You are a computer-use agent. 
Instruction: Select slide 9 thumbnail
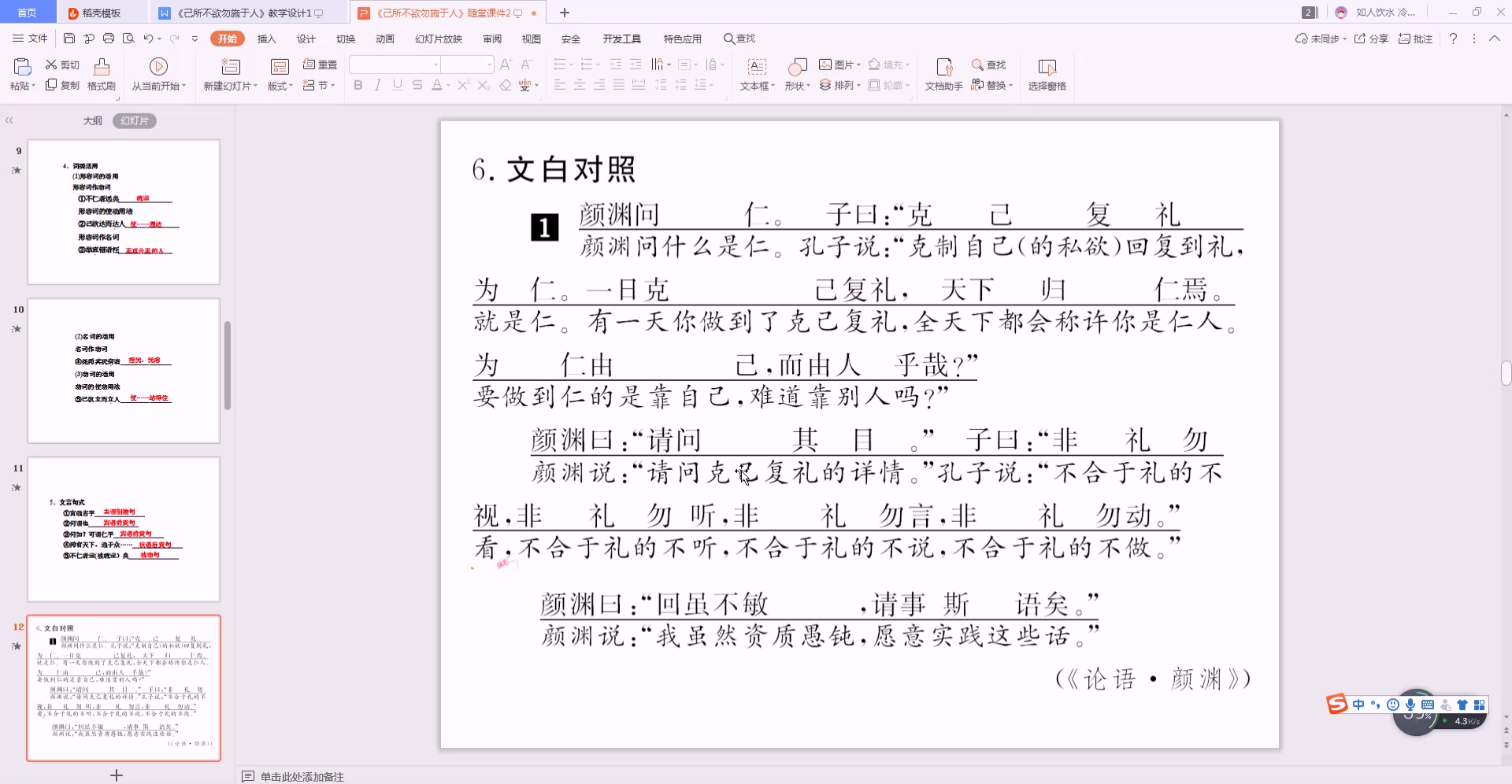coord(124,212)
